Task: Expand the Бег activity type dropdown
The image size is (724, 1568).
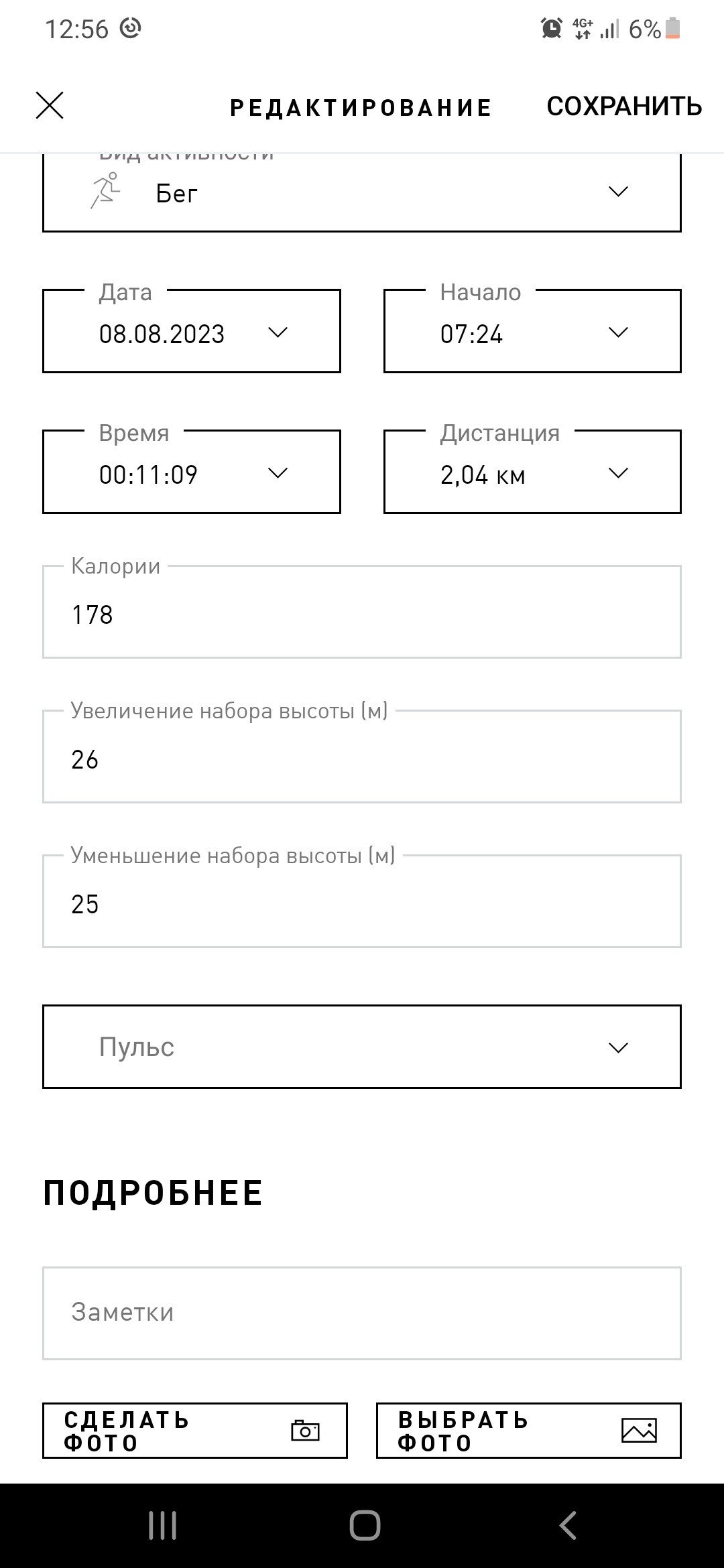Action: 362,193
